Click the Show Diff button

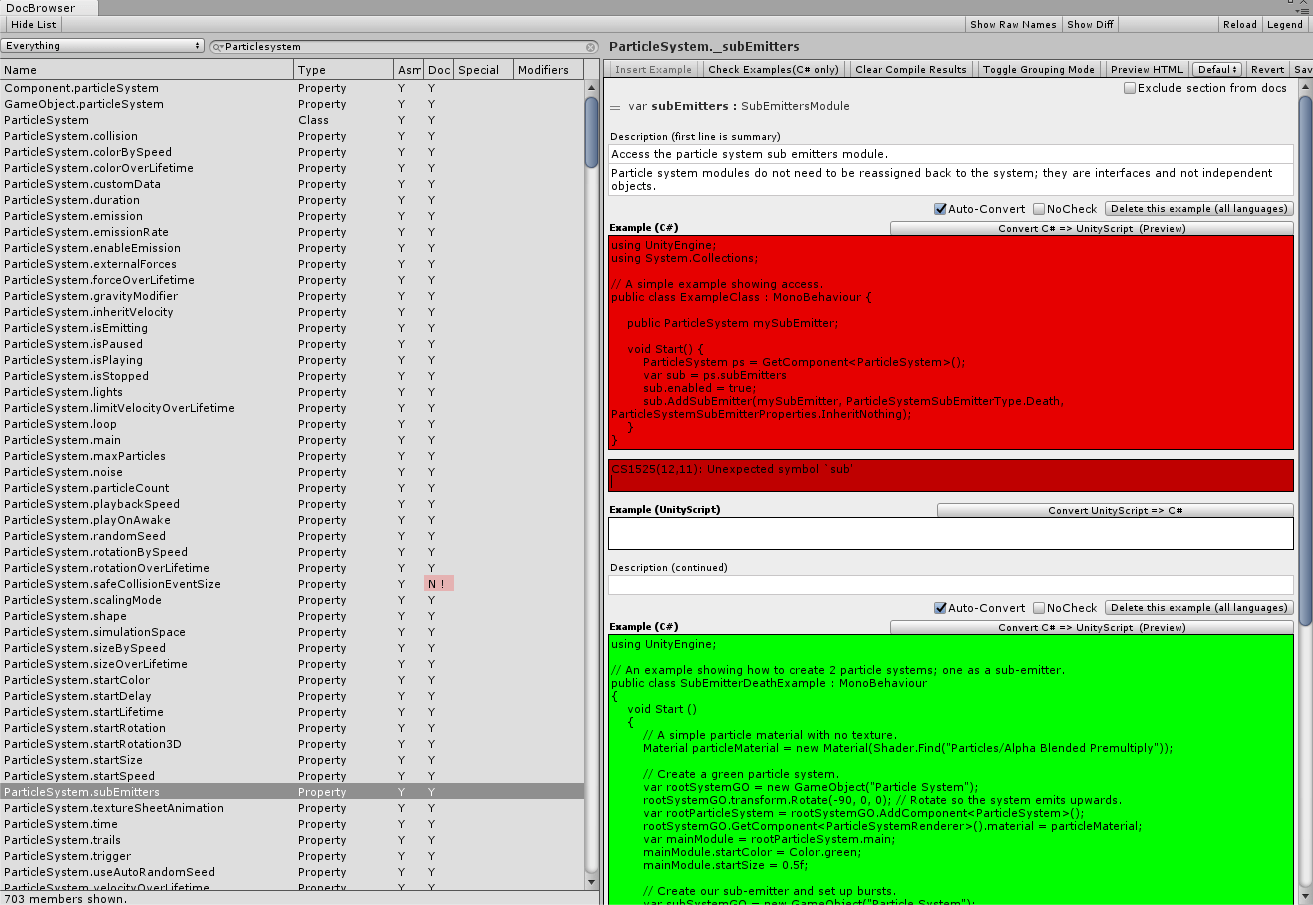click(1091, 25)
